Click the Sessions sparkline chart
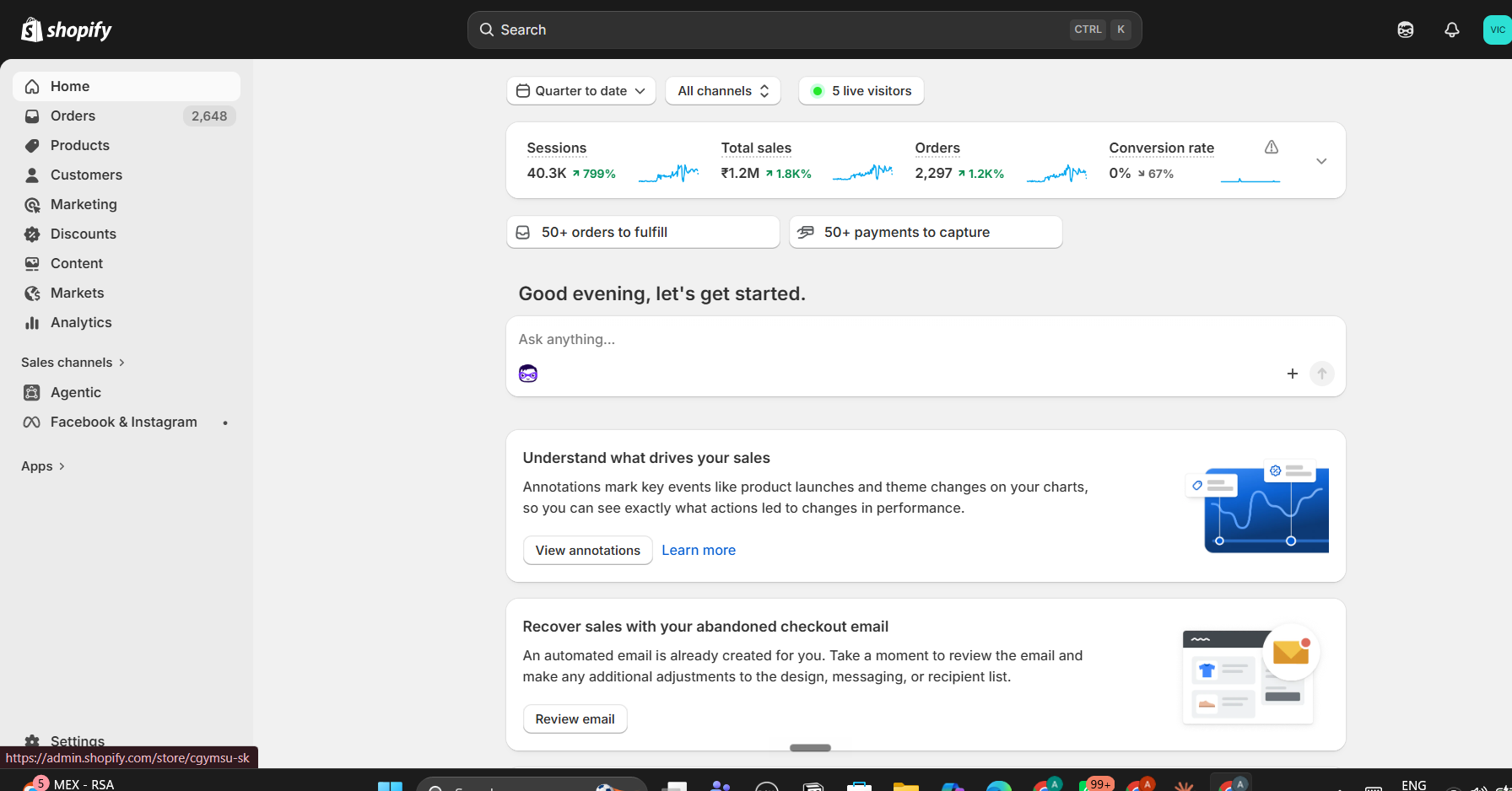 pyautogui.click(x=668, y=173)
